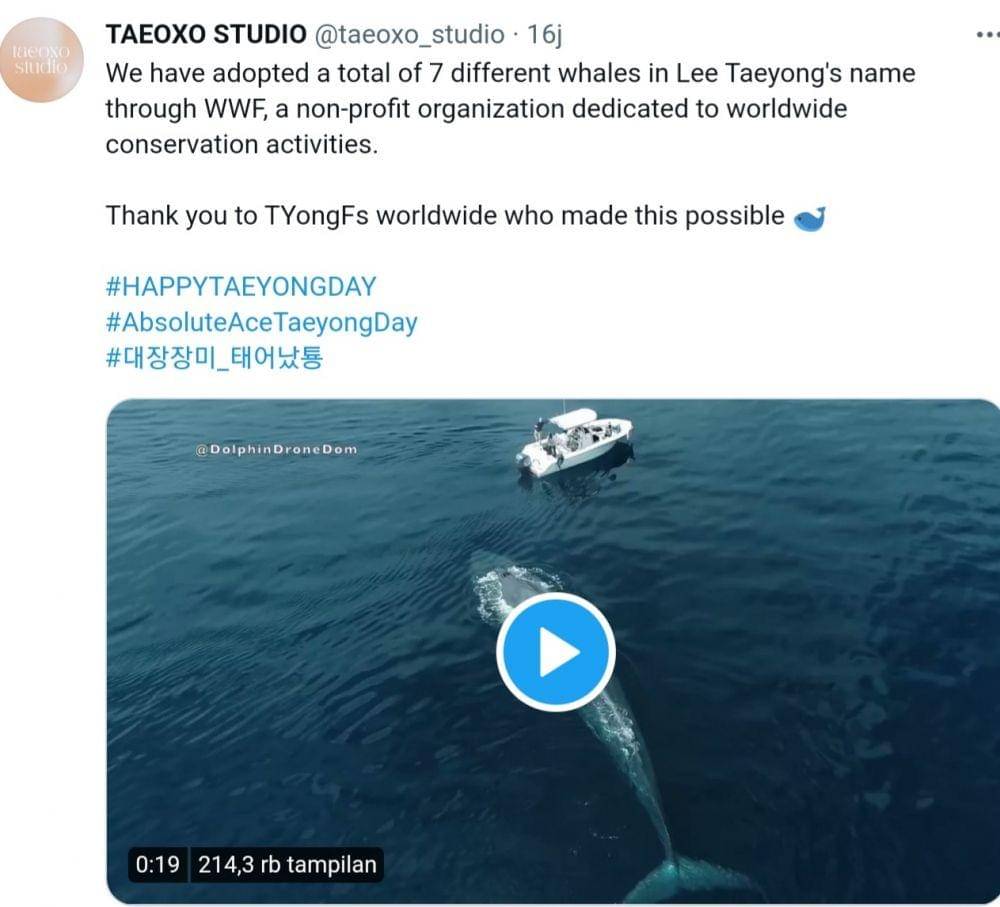Click the 'Thank you to TYongFs' line
This screenshot has height=907, width=1000.
445,215
